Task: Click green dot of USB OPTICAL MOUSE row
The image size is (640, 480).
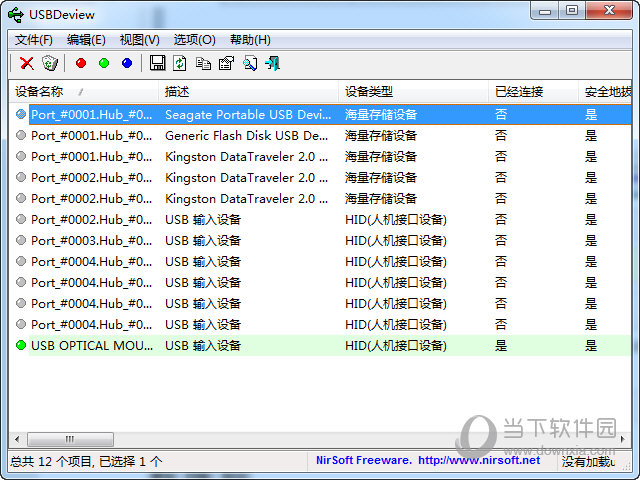Action: (21, 345)
